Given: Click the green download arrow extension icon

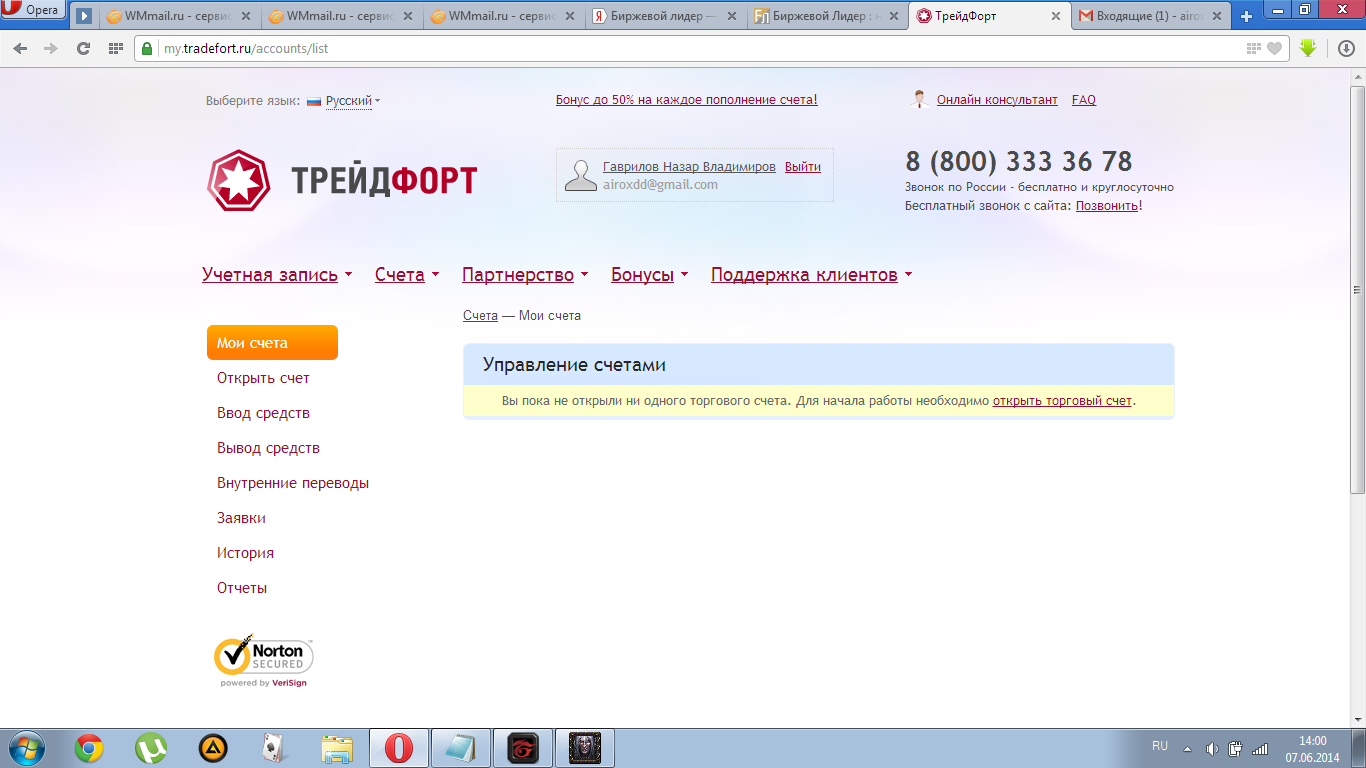Looking at the screenshot, I should (1308, 47).
